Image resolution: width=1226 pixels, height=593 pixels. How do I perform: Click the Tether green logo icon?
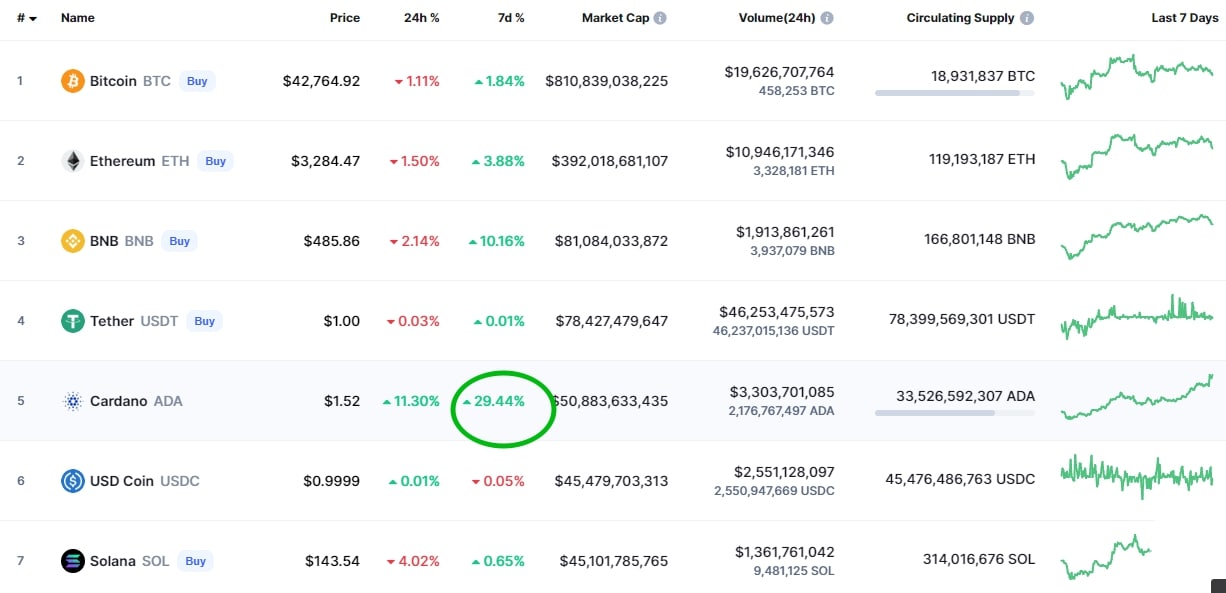(72, 321)
